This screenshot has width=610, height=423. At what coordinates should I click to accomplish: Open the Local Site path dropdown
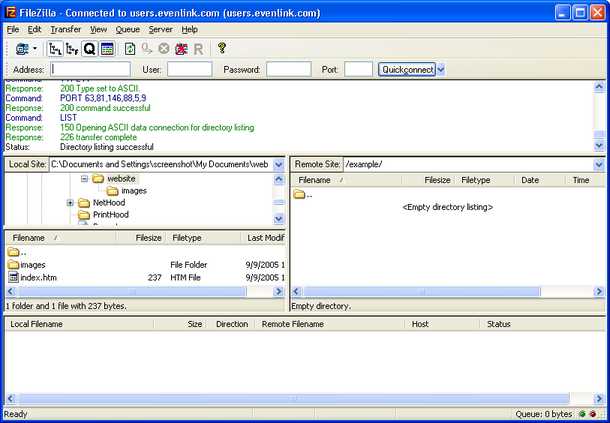[279, 165]
